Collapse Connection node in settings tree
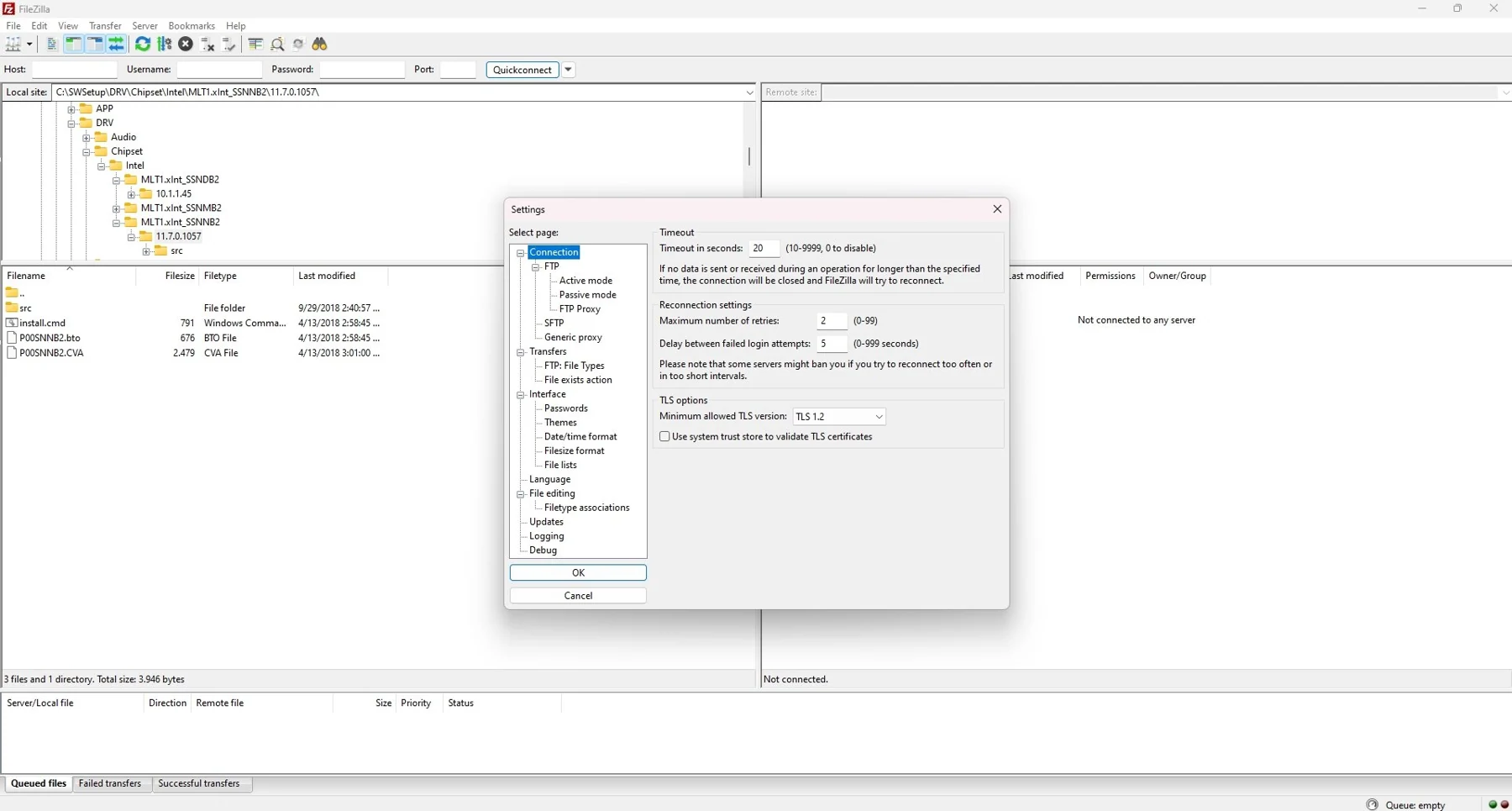 pyautogui.click(x=521, y=253)
